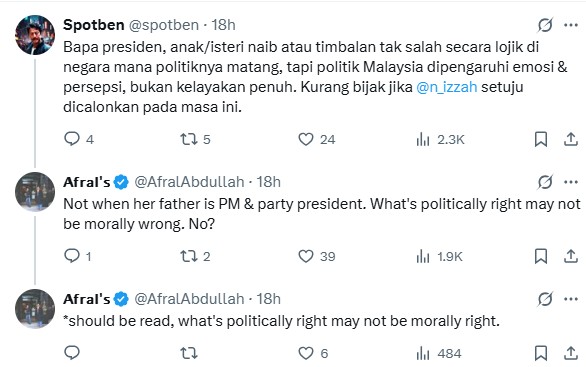Like Spotben's tweet with 24 likes
This screenshot has width=586, height=367.
(x=306, y=139)
